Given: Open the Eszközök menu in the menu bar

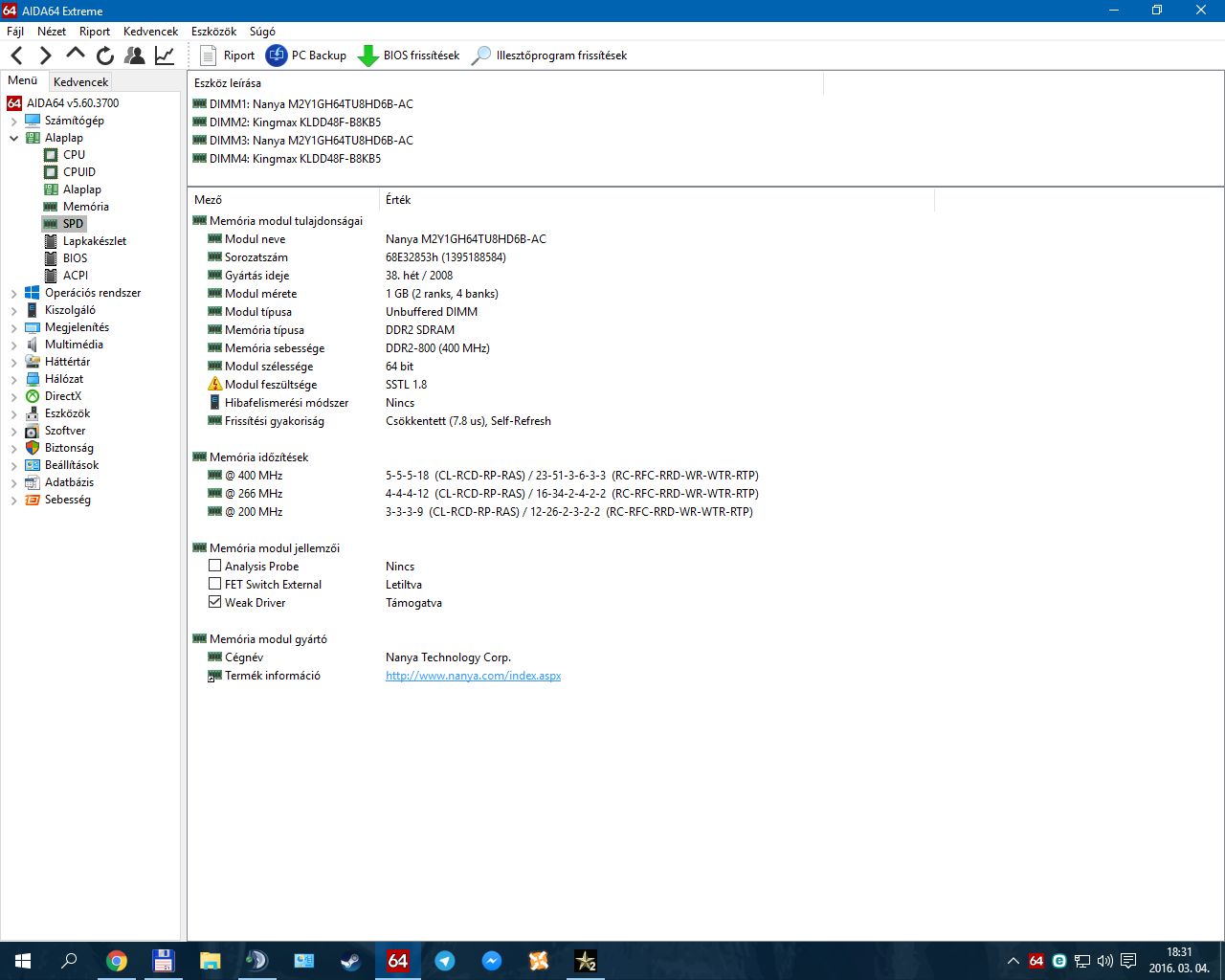Looking at the screenshot, I should coord(213,32).
